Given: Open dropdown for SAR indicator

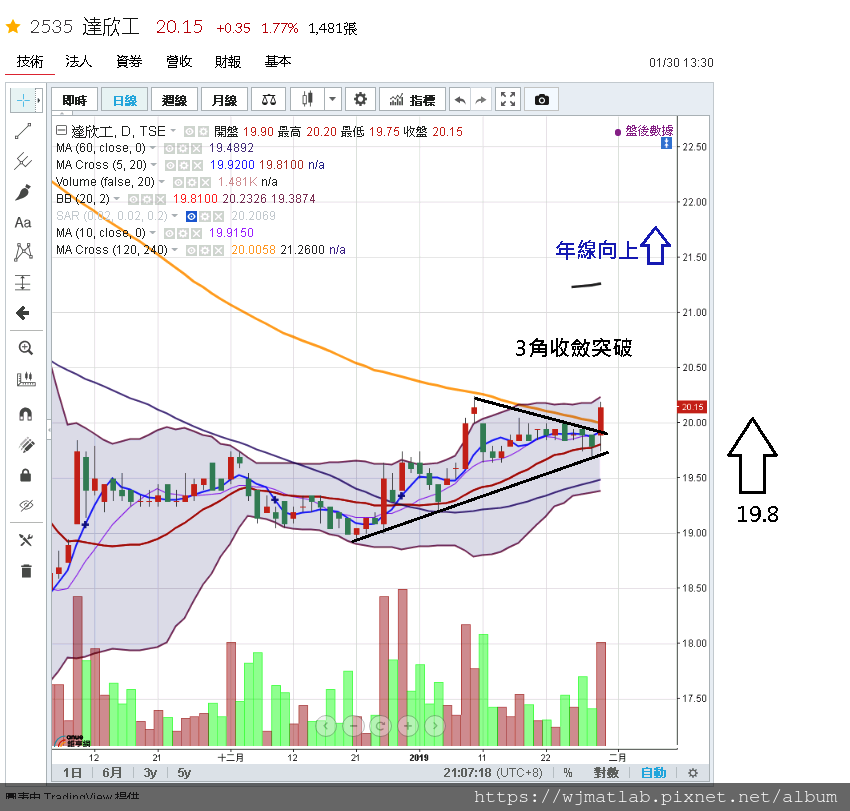Looking at the screenshot, I should point(175,216).
